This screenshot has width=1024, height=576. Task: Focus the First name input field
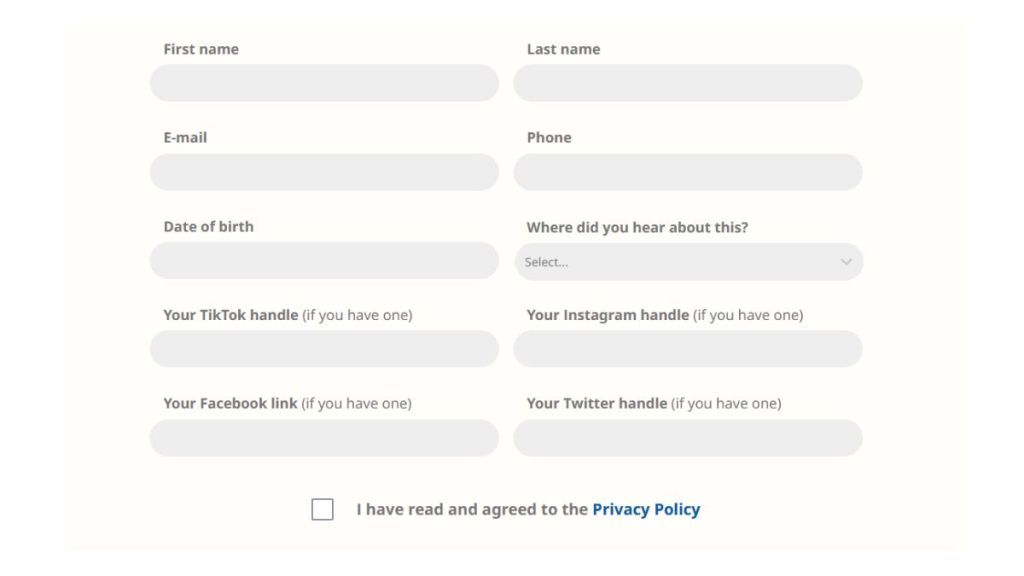(324, 83)
